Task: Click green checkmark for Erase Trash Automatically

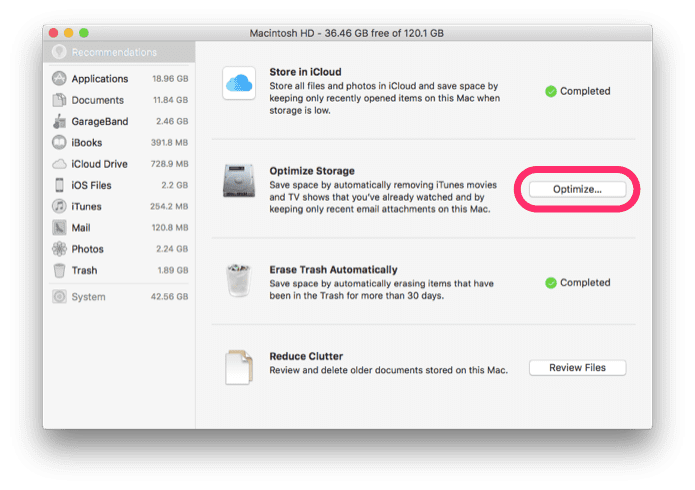Action: 551,283
